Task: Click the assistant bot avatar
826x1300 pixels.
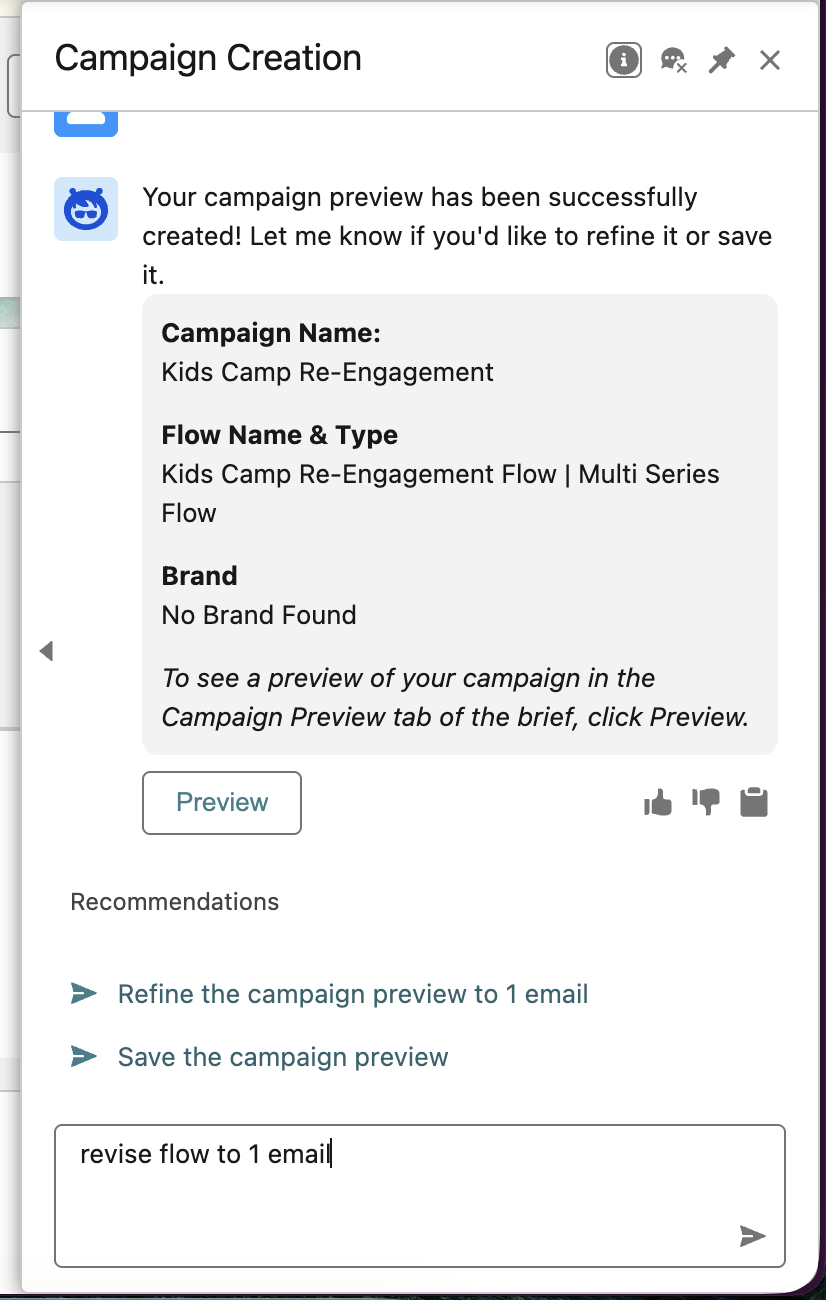Action: 86,209
